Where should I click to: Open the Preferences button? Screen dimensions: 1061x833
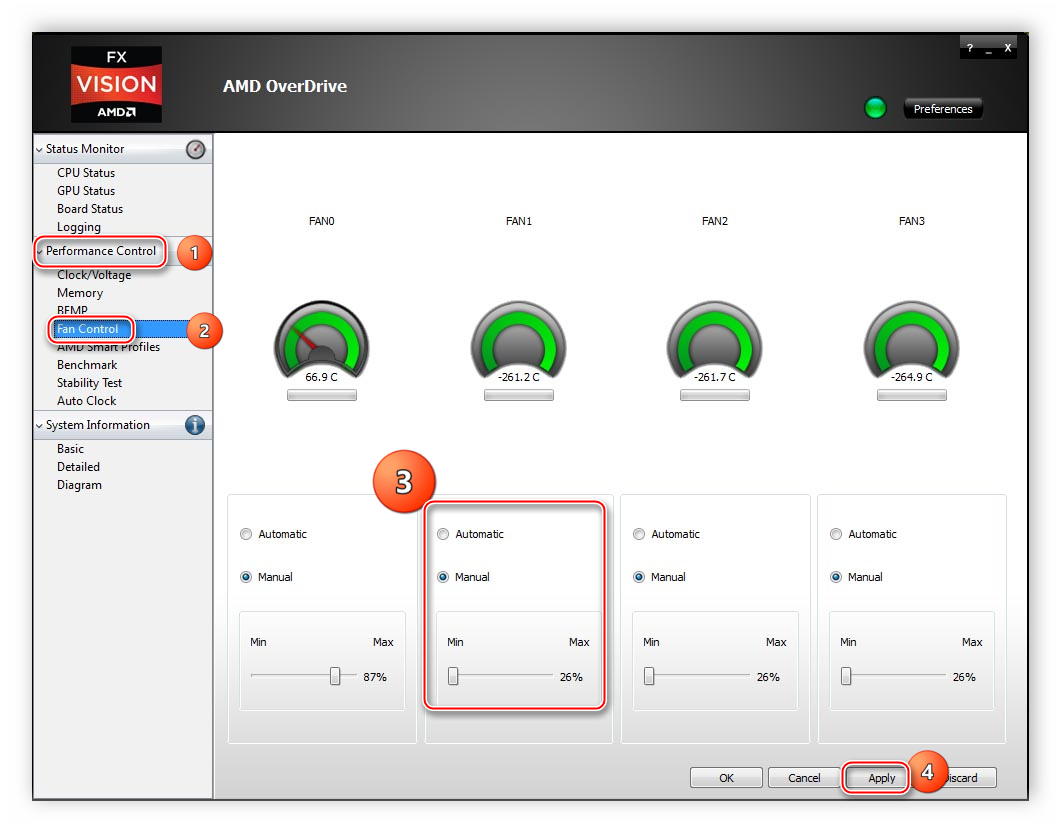click(x=942, y=109)
